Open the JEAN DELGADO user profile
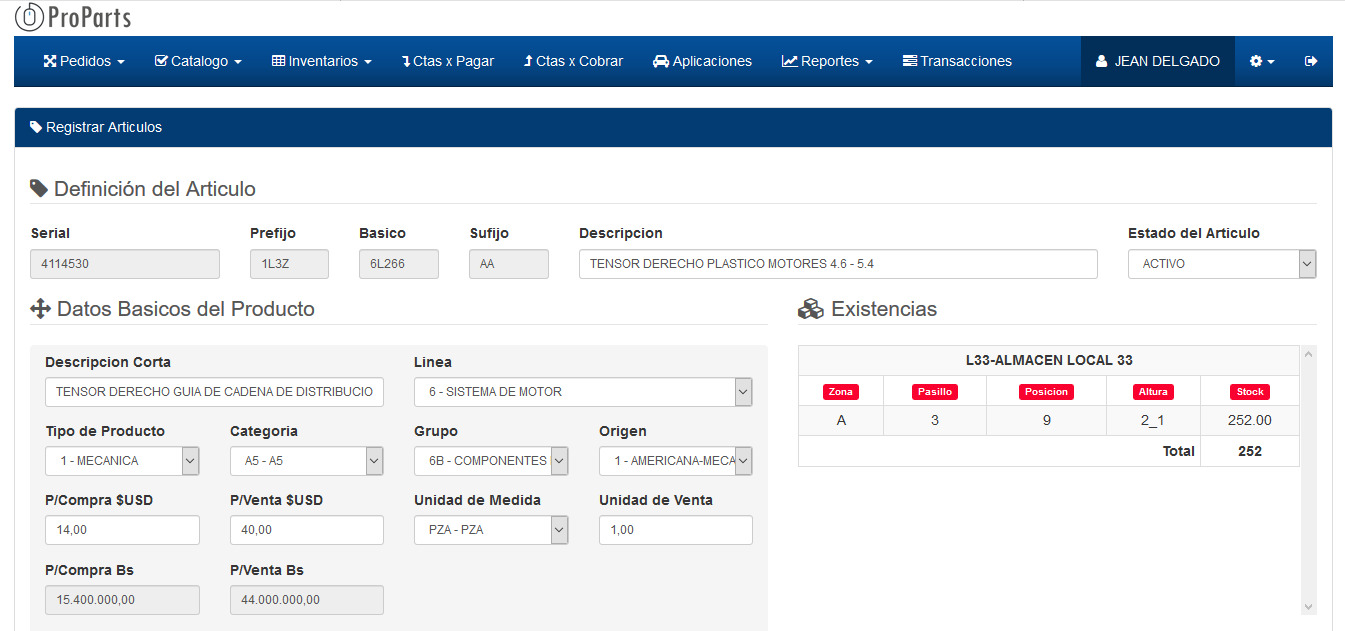 pos(1157,61)
